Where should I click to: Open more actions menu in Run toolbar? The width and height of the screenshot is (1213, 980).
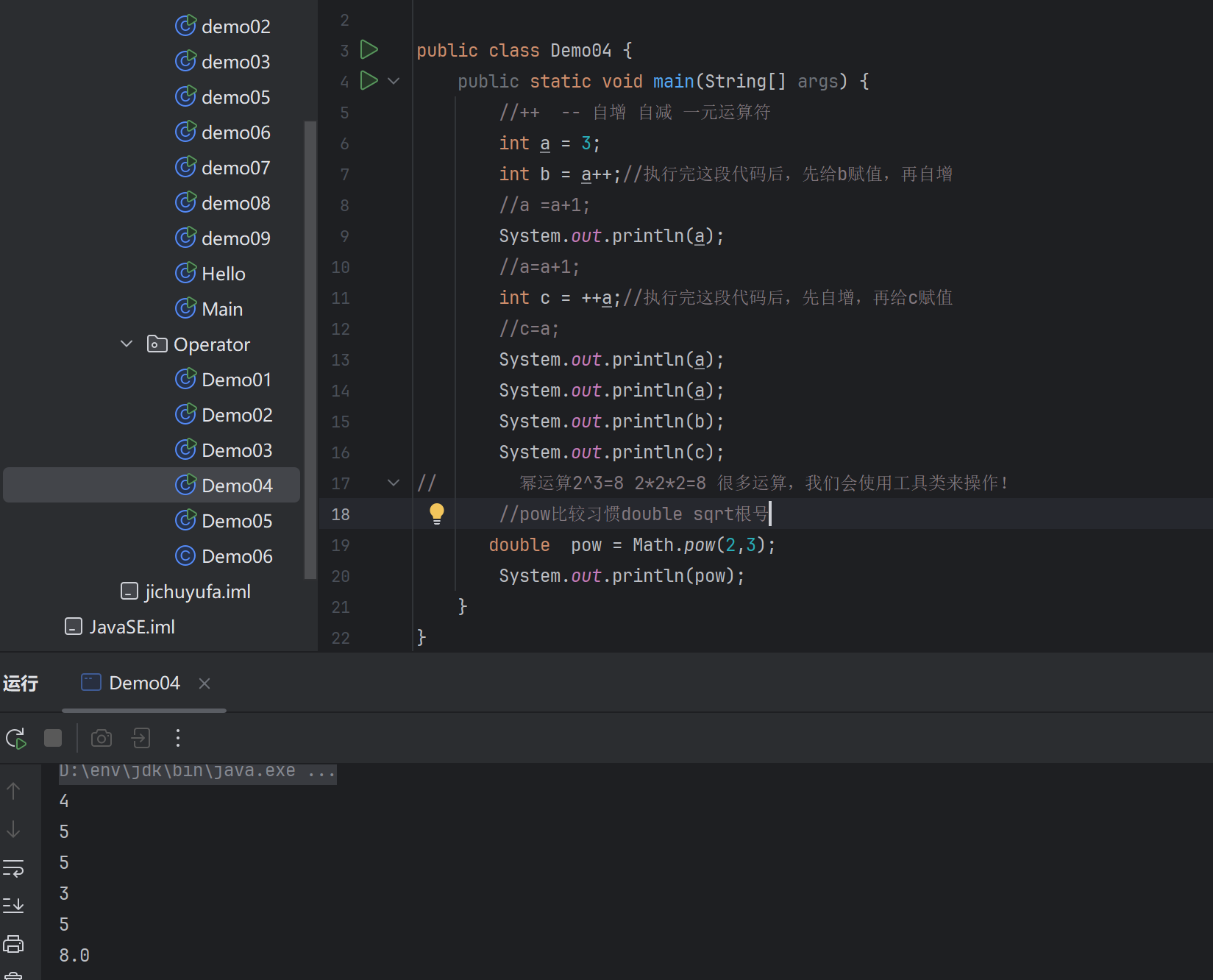tap(178, 738)
